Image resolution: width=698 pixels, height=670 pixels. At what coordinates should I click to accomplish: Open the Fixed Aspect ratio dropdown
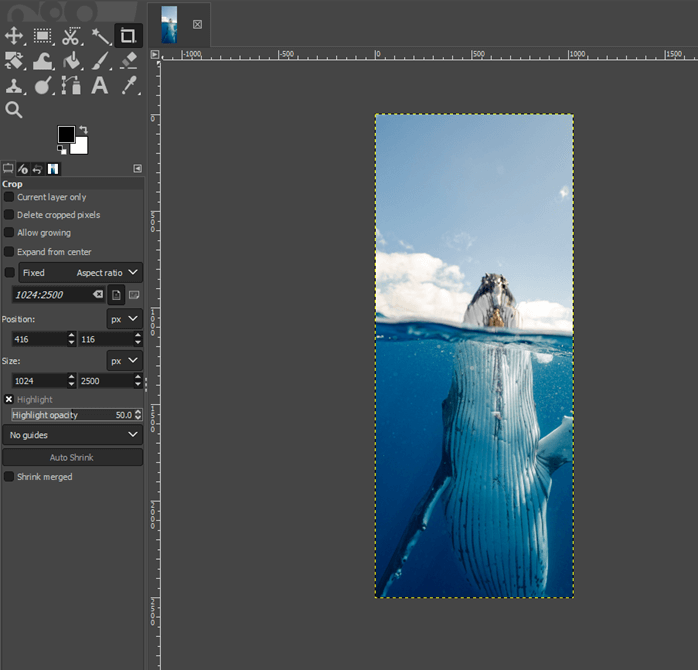(80, 272)
